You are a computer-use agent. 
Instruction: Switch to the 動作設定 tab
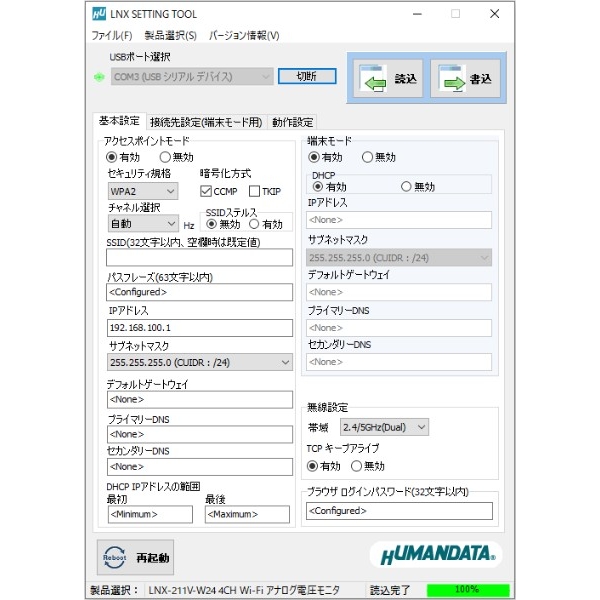pyautogui.click(x=292, y=122)
